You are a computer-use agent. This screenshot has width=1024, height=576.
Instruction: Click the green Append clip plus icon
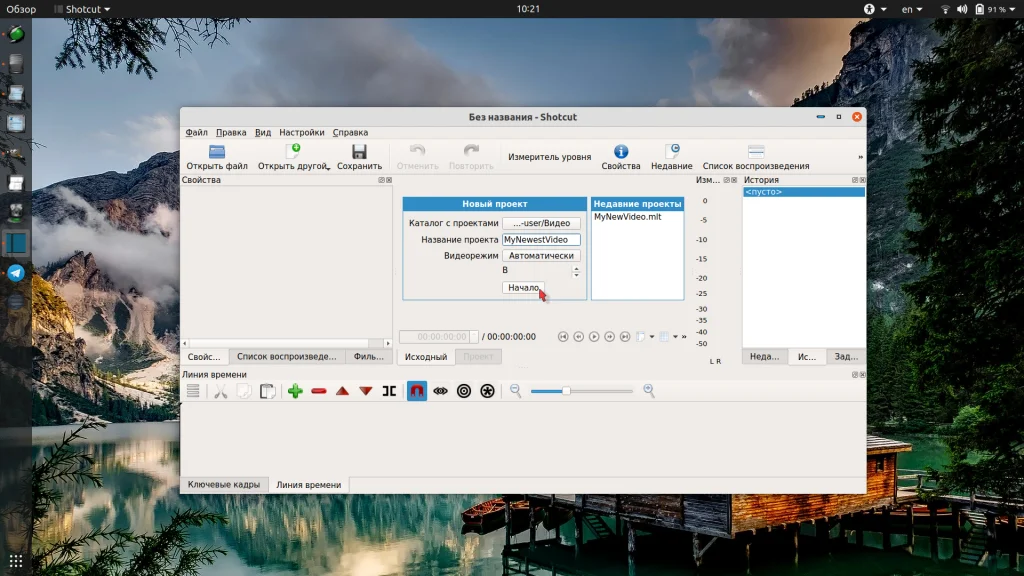tap(295, 391)
